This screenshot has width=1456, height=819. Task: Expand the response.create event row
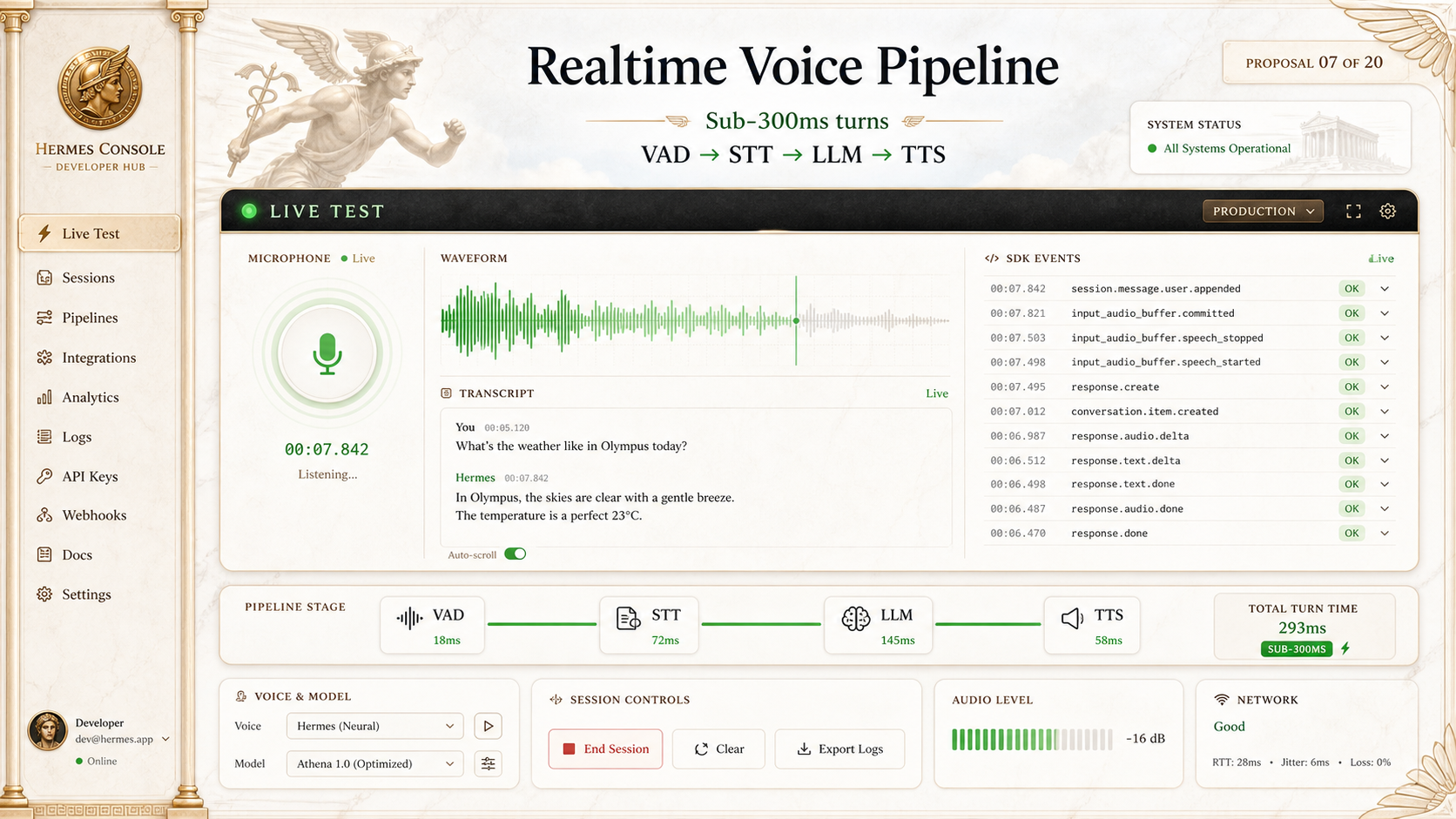click(x=1385, y=386)
